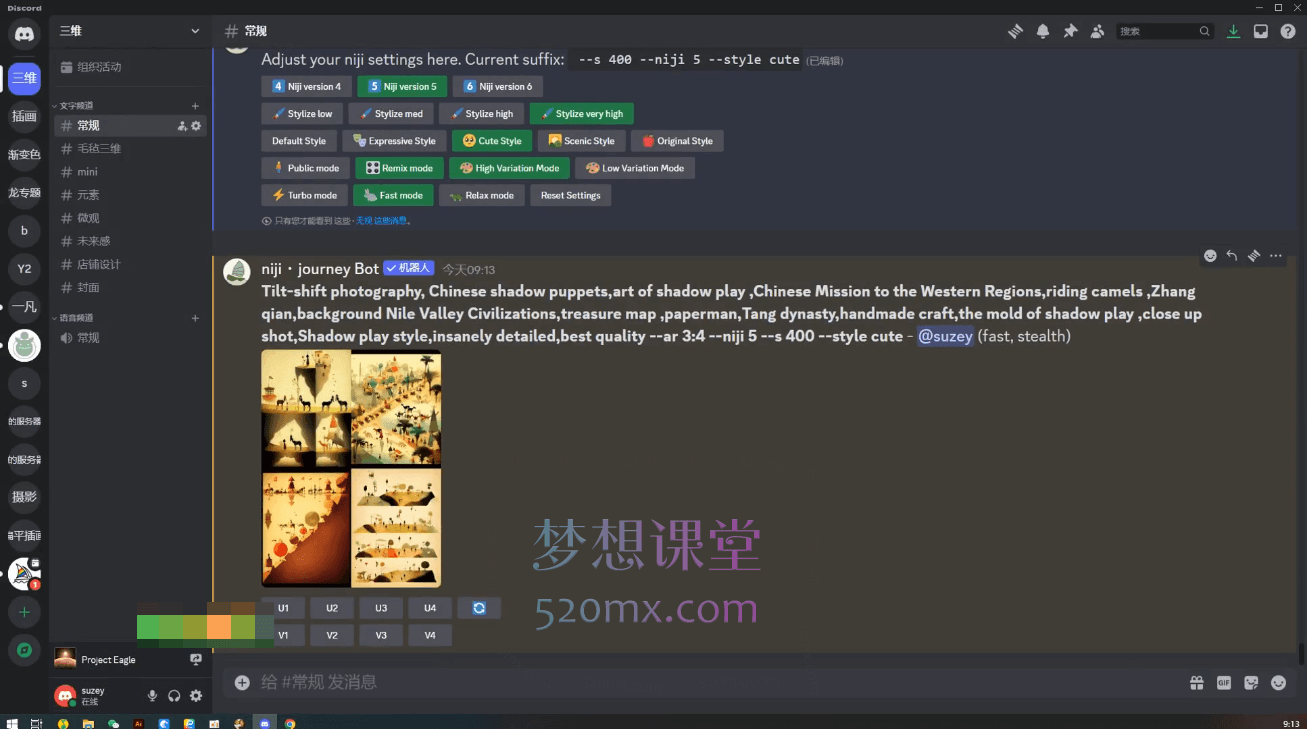Show the member list icon
Screen dimensions: 1307x729
point(1097,31)
